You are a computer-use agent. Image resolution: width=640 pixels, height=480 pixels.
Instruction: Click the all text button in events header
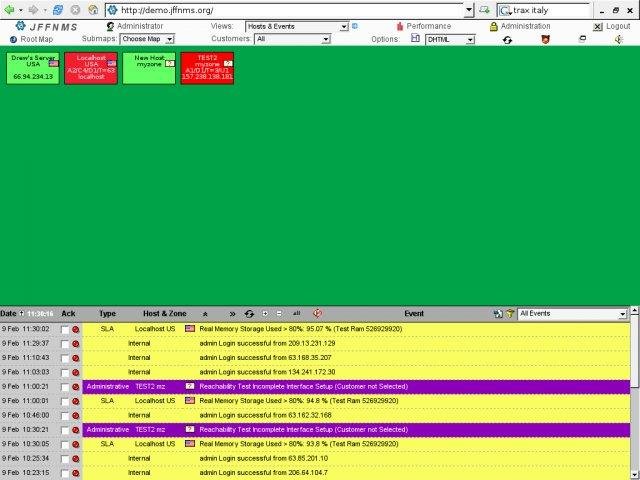297,313
